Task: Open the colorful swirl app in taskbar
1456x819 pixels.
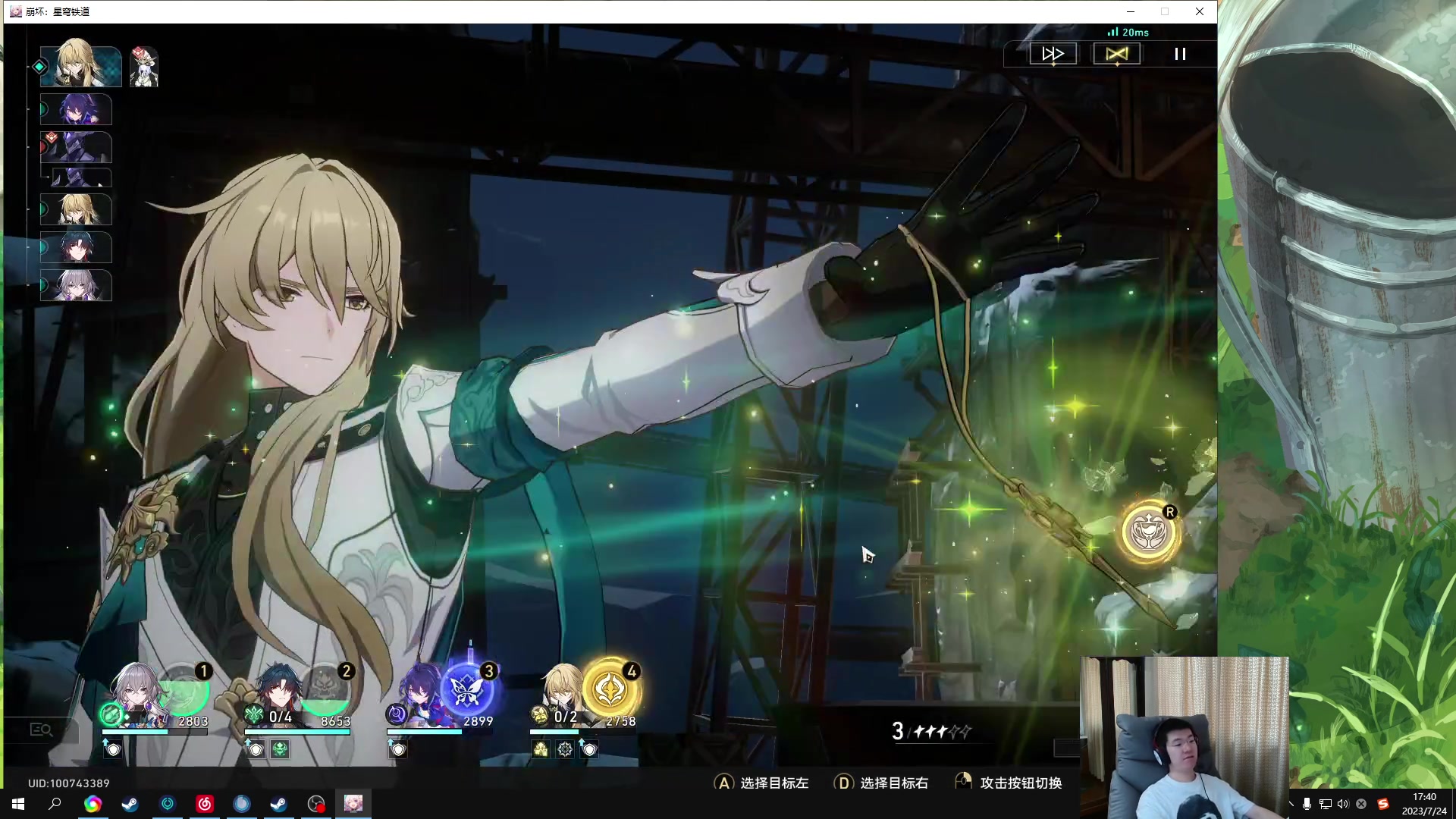Action: click(93, 804)
